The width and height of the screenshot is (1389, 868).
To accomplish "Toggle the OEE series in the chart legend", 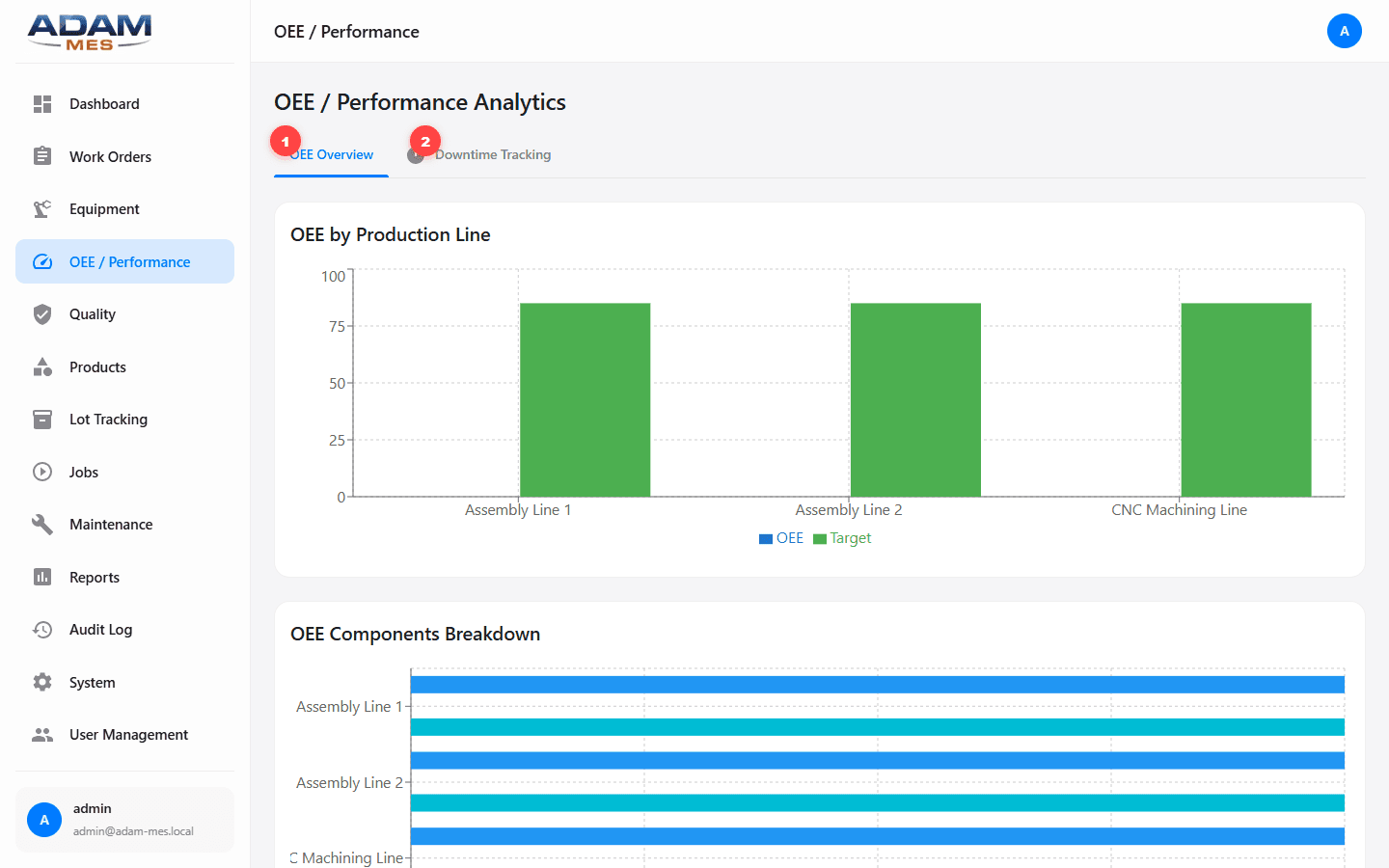I will 781,537.
